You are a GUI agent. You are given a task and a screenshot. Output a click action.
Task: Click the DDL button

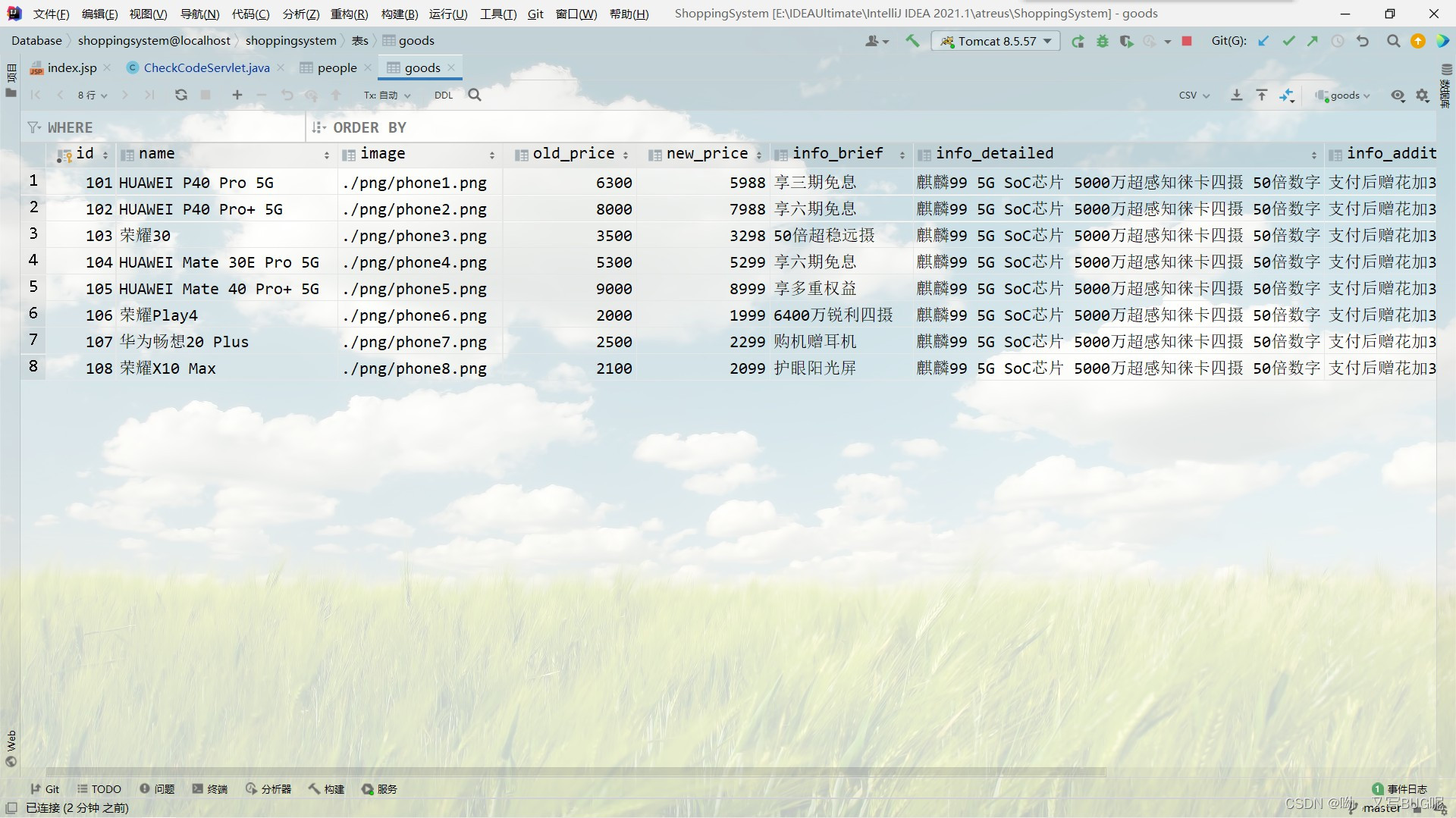444,95
